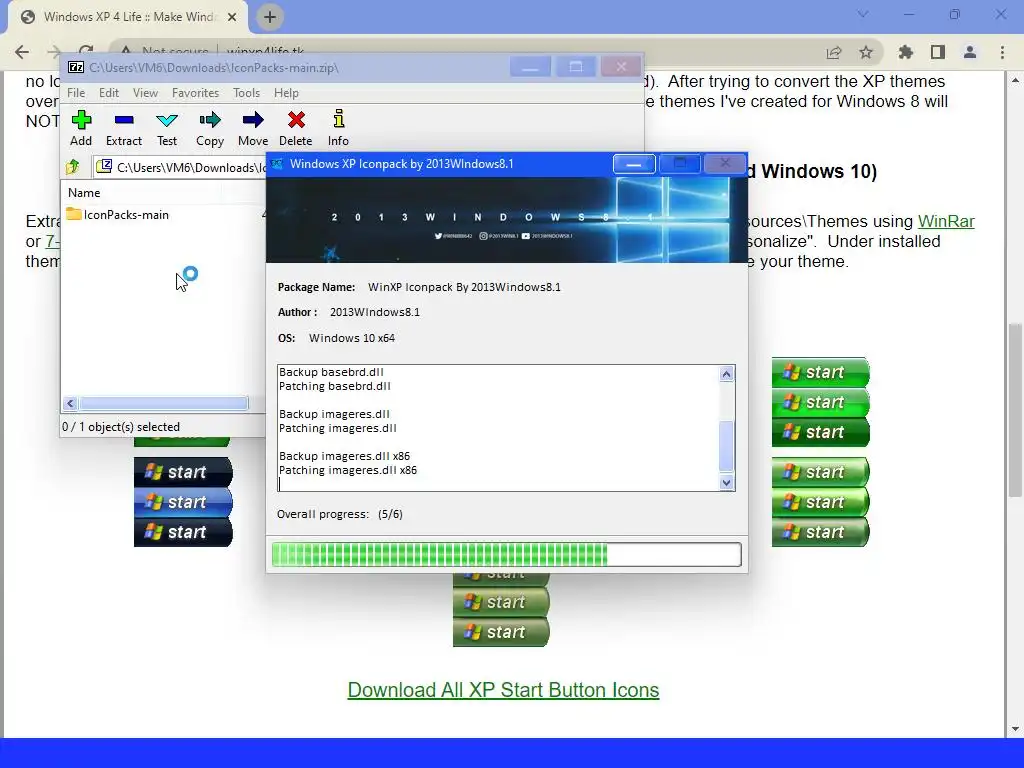Click the page scroll down arrow
The width and height of the screenshot is (1024, 768).
click(1014, 729)
